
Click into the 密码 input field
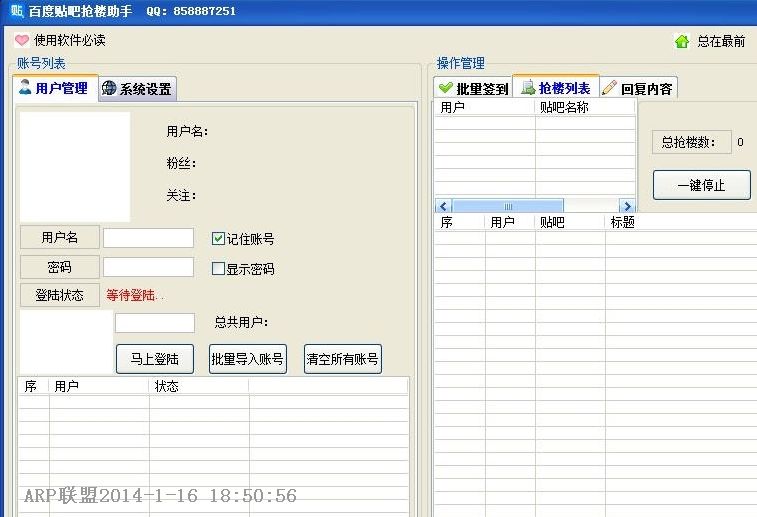148,267
